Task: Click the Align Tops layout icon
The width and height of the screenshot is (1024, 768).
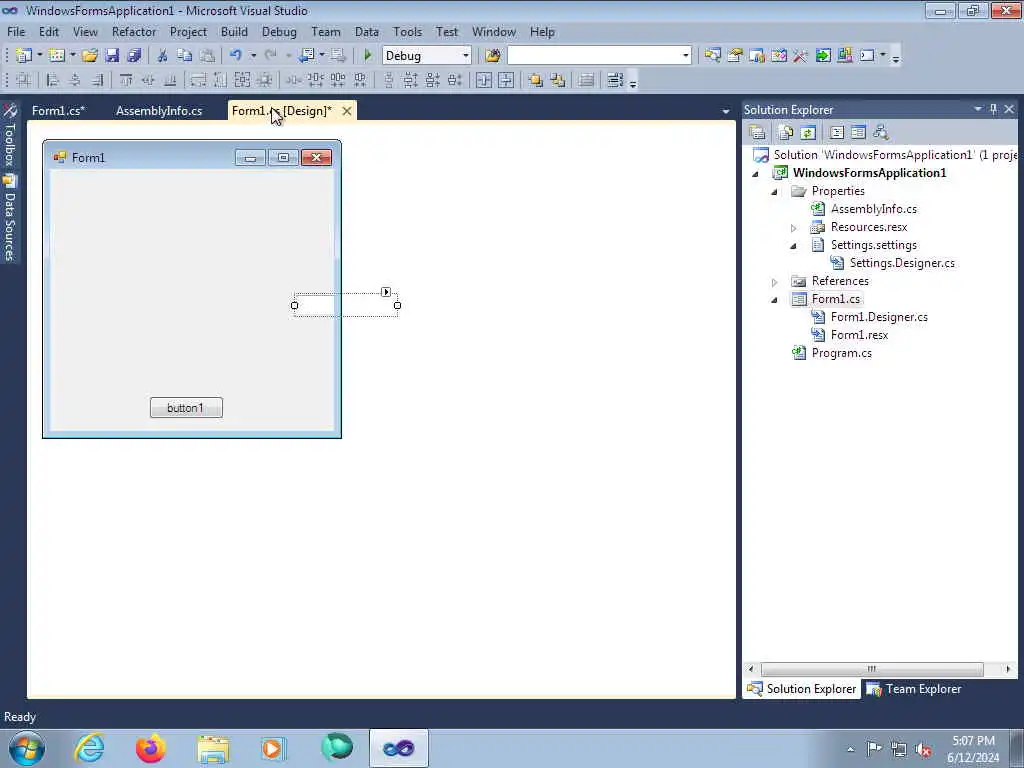Action: 126,80
